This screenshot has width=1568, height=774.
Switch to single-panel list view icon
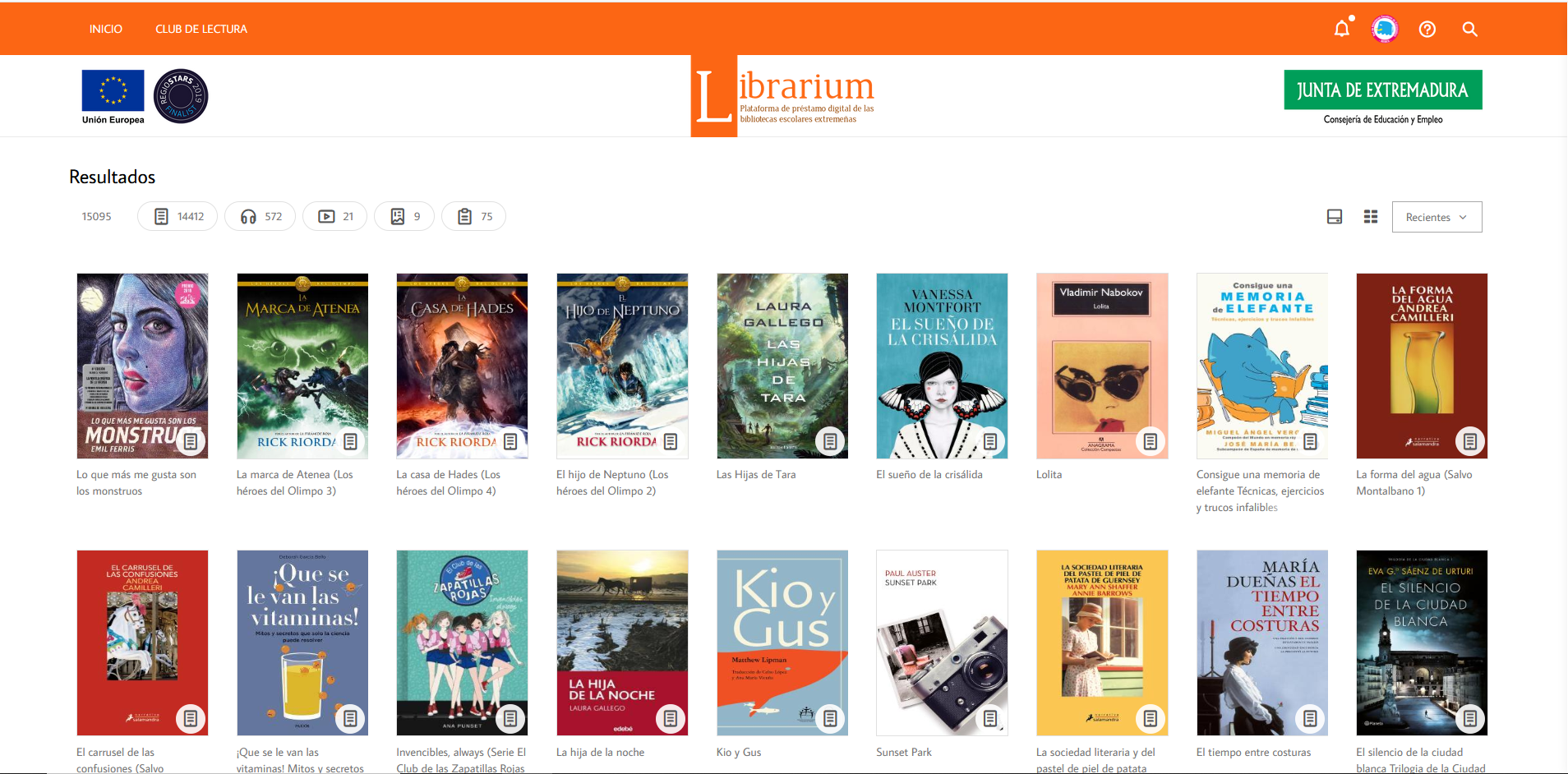point(1335,217)
